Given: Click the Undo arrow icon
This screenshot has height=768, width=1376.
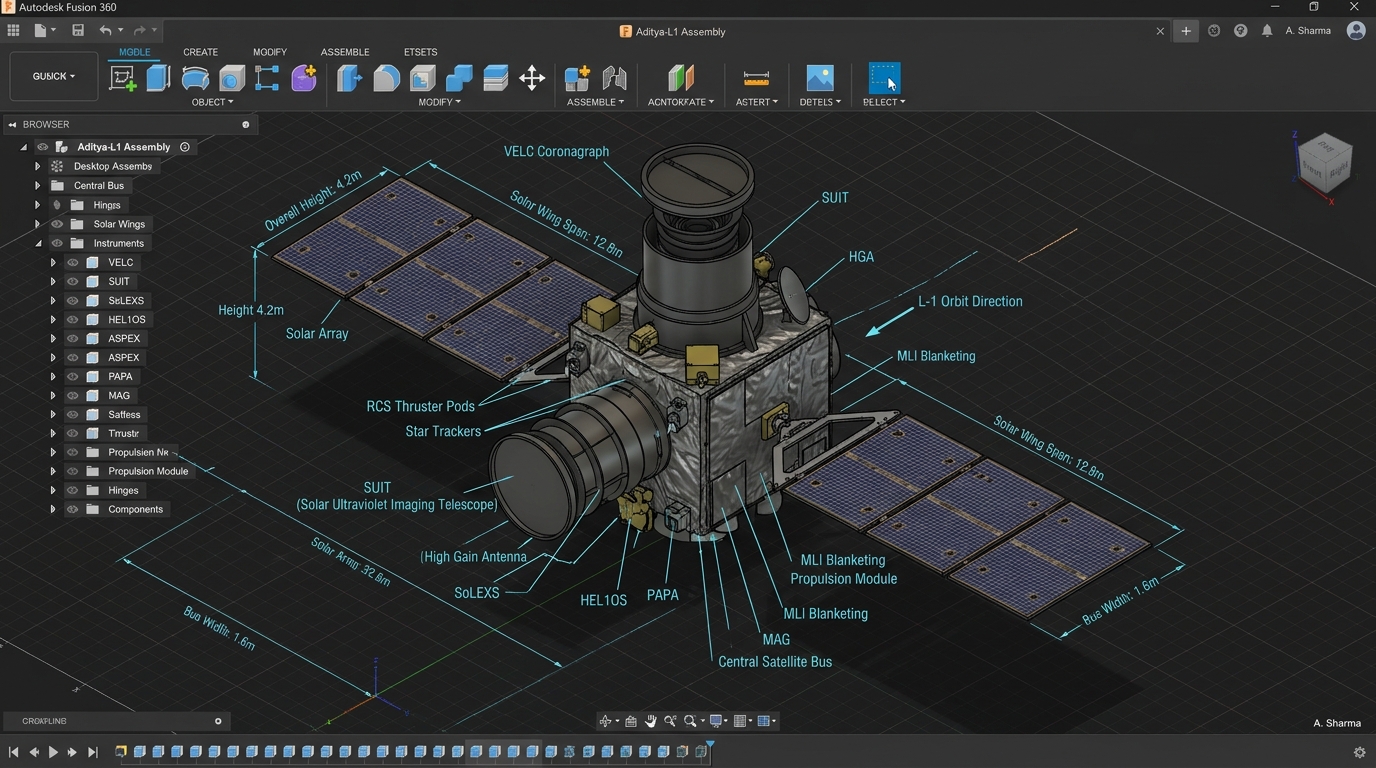Looking at the screenshot, I should coord(105,31).
